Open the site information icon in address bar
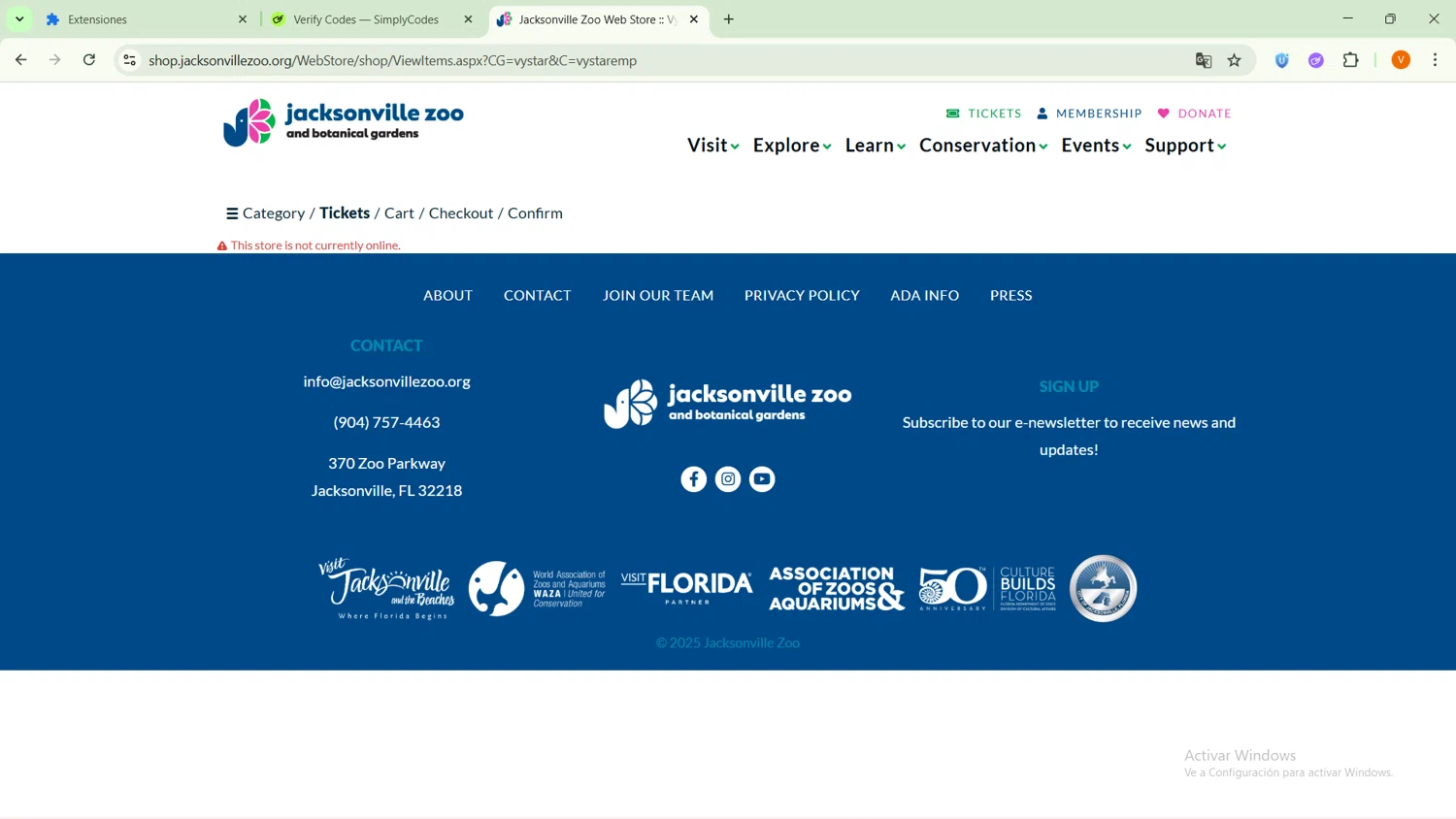 (129, 60)
